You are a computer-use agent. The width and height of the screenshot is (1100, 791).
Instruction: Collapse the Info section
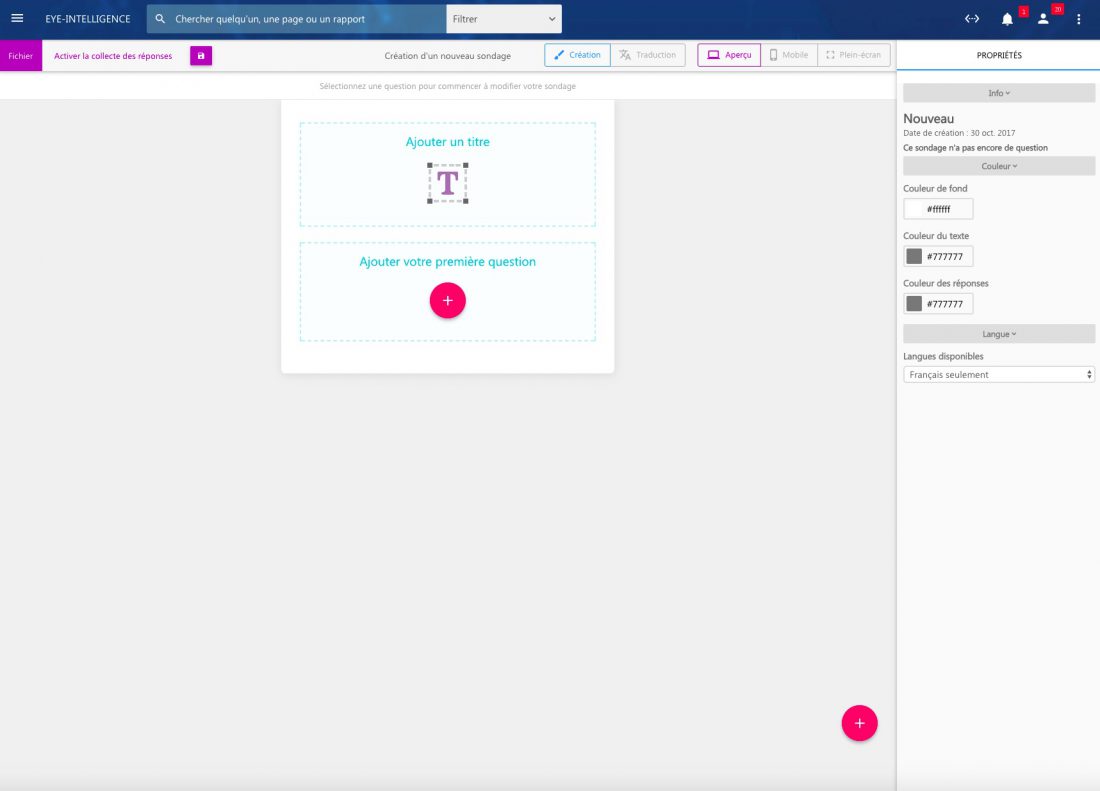pyautogui.click(x=999, y=93)
